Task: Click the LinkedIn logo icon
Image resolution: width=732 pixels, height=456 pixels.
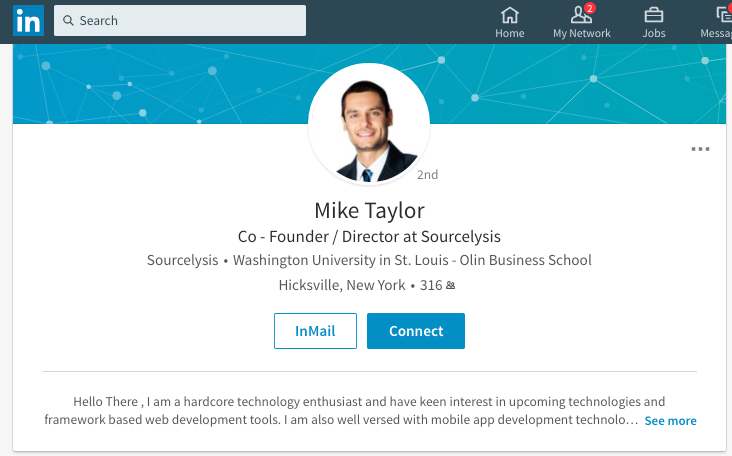Action: [x=28, y=21]
